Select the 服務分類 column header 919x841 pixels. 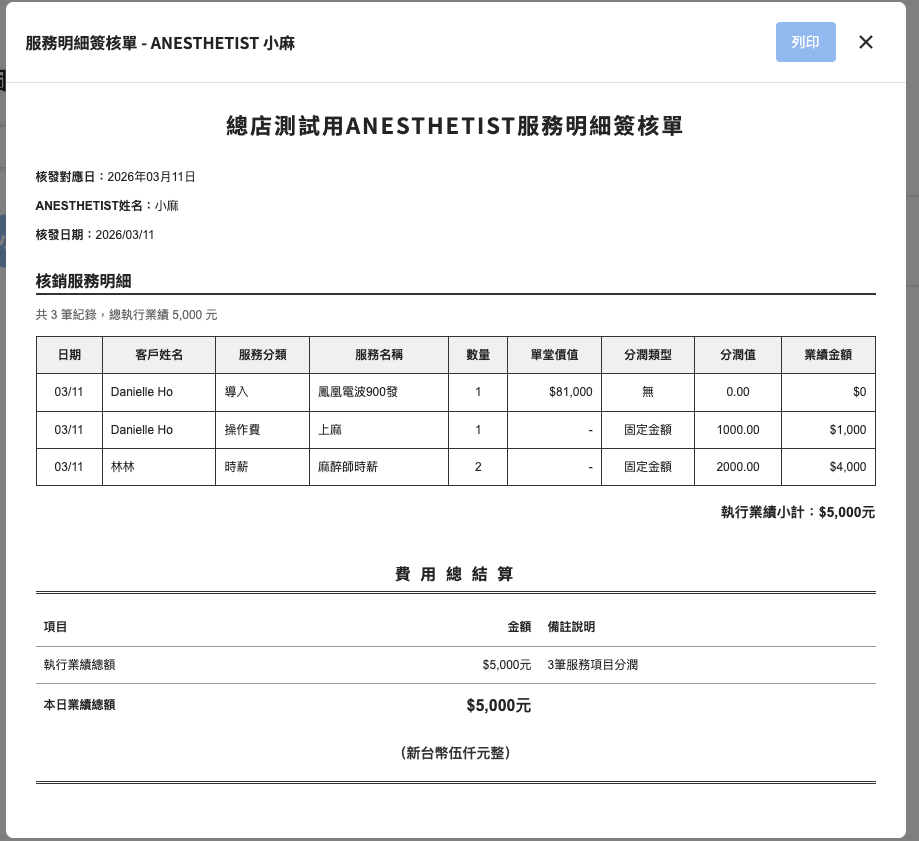click(x=262, y=355)
